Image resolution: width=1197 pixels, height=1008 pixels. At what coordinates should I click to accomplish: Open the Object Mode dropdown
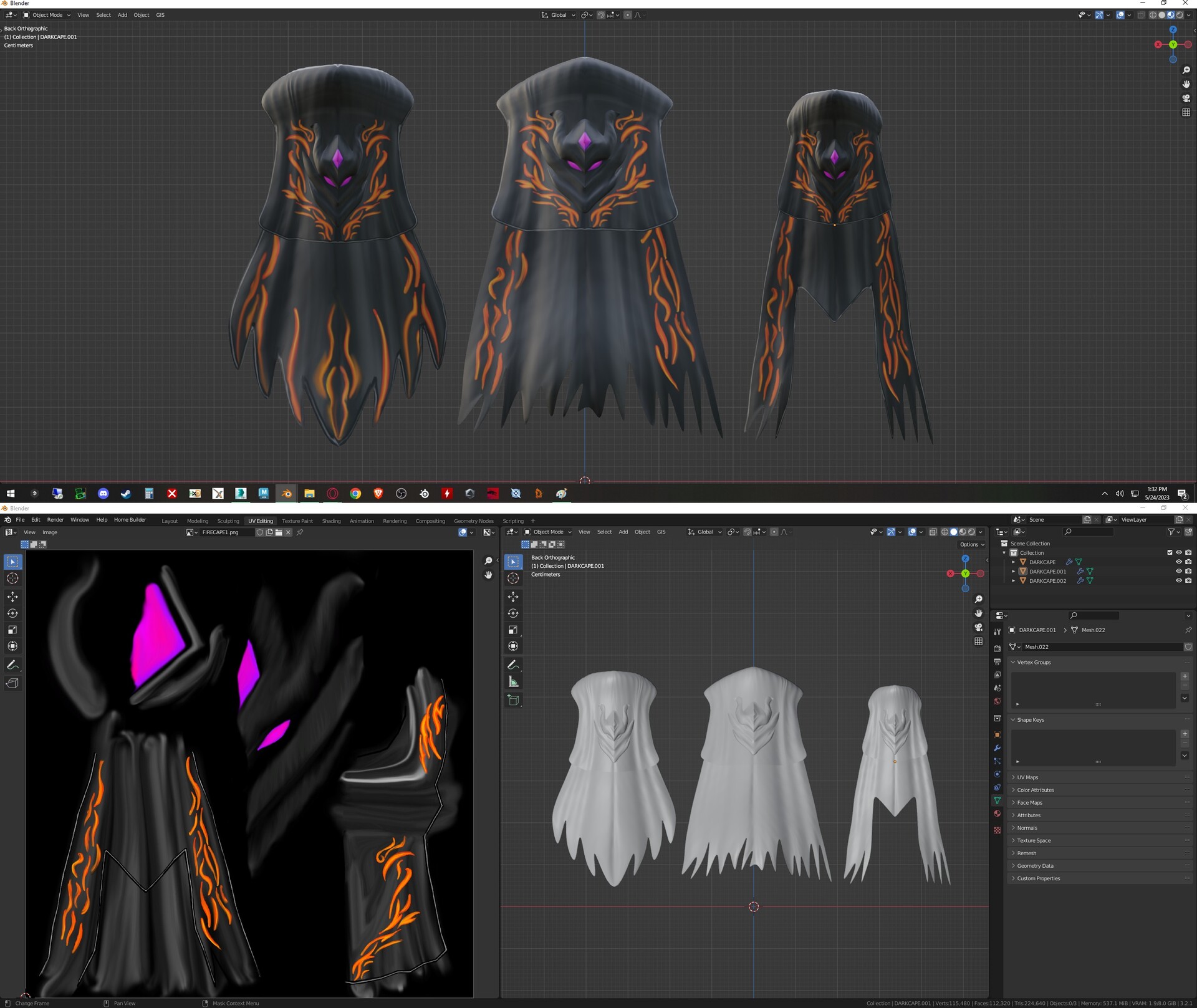tap(547, 532)
